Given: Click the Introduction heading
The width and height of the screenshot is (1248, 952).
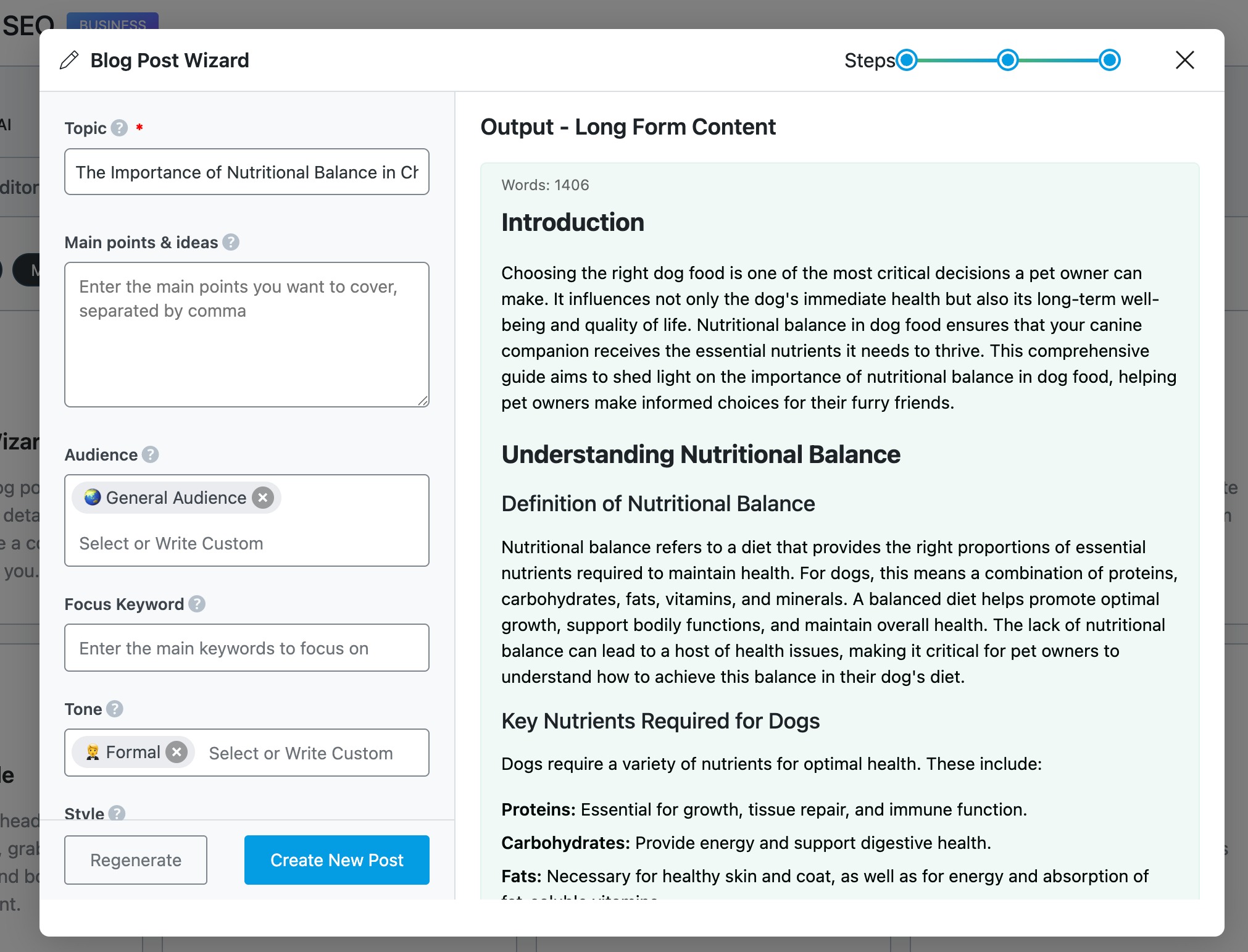Looking at the screenshot, I should coord(573,222).
